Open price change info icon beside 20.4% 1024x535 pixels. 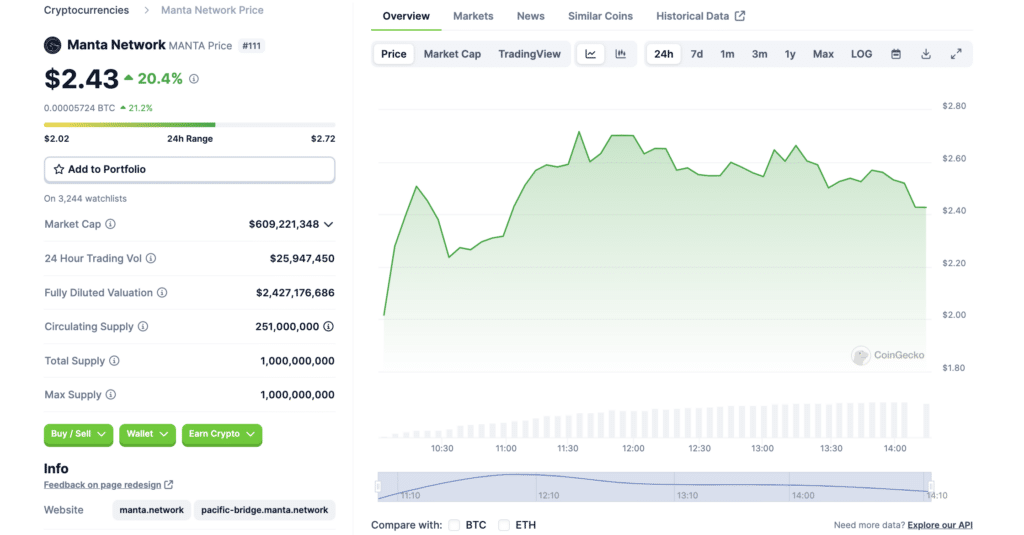194,79
